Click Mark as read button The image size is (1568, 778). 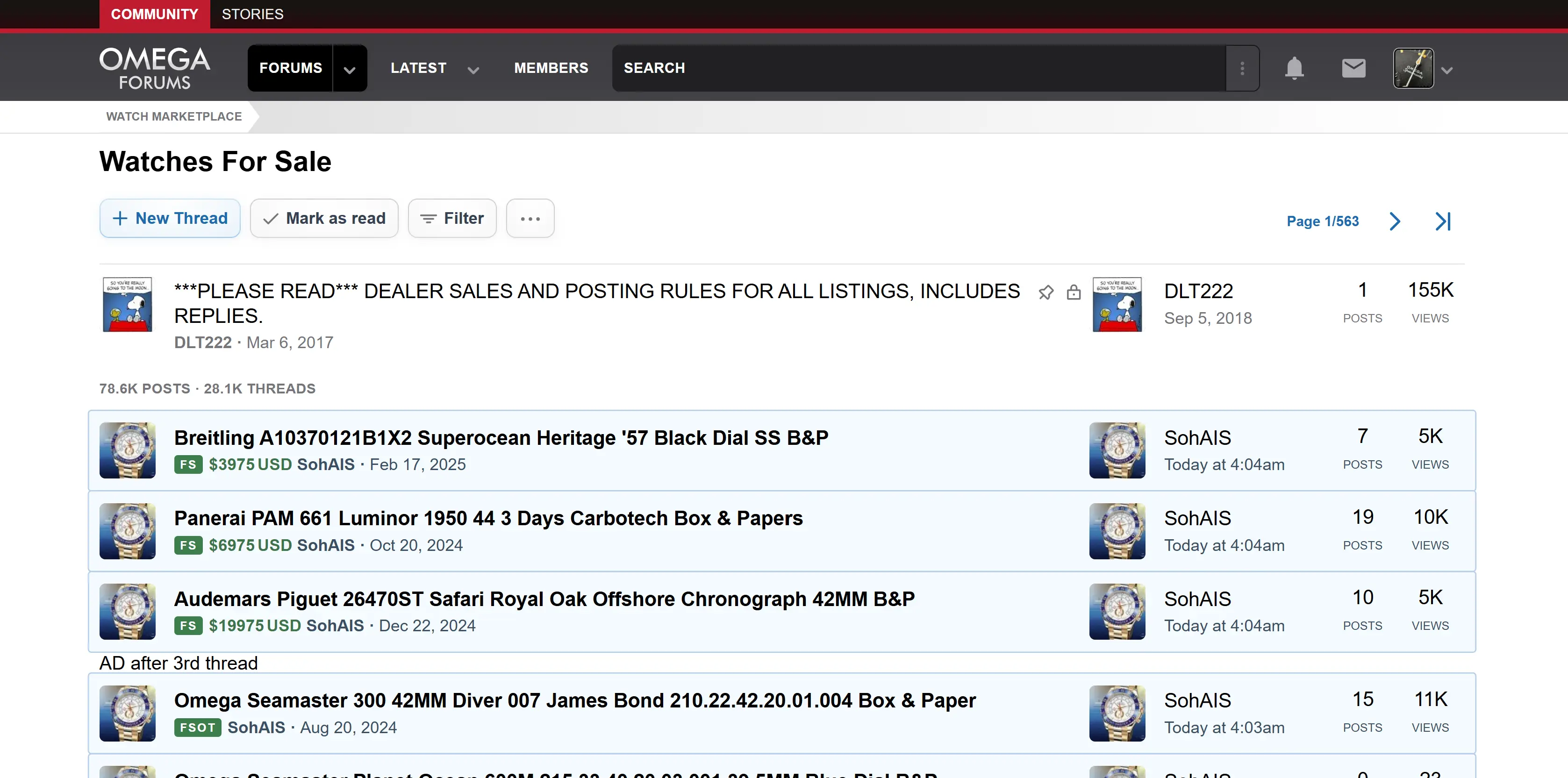(324, 219)
